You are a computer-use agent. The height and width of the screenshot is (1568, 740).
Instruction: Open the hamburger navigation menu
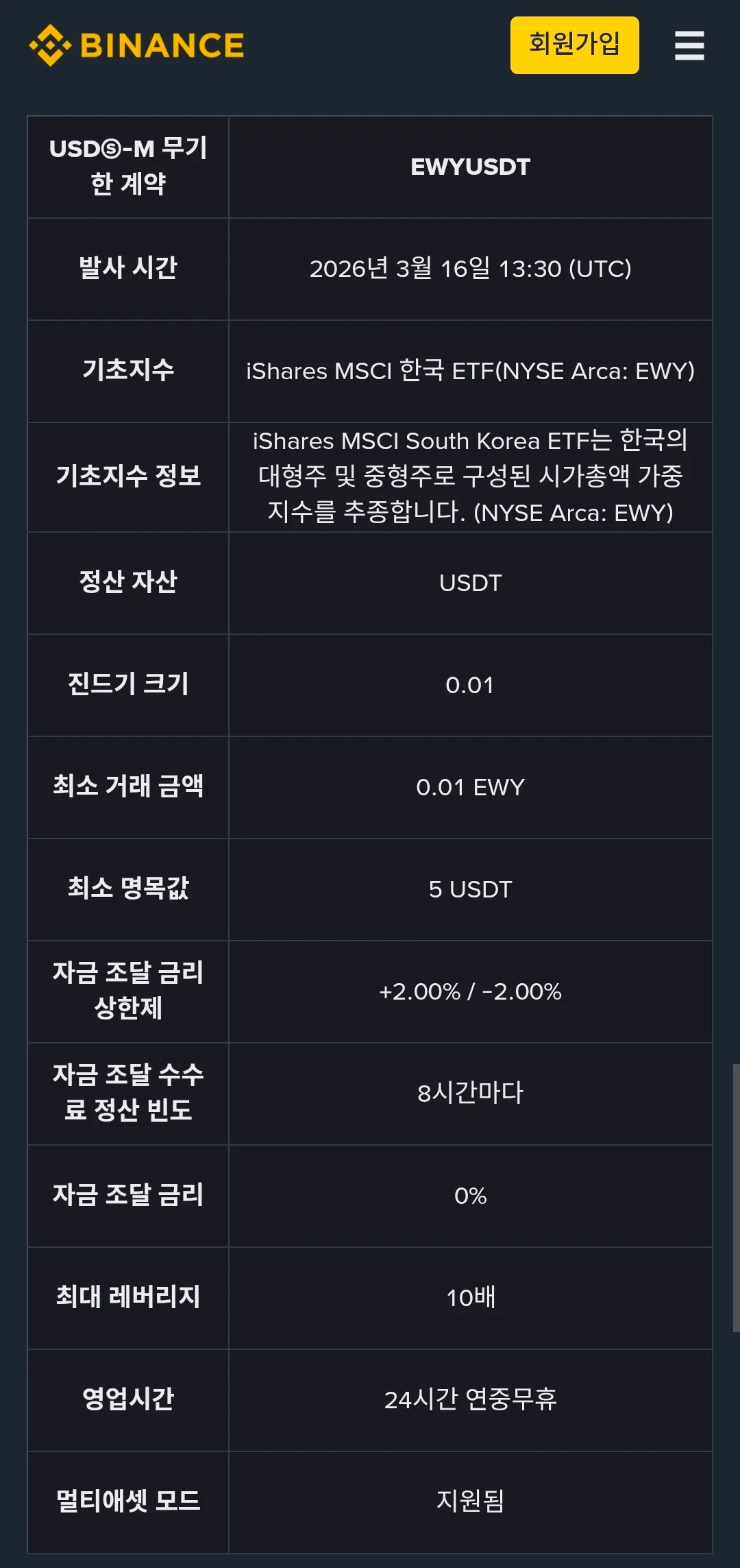(689, 46)
